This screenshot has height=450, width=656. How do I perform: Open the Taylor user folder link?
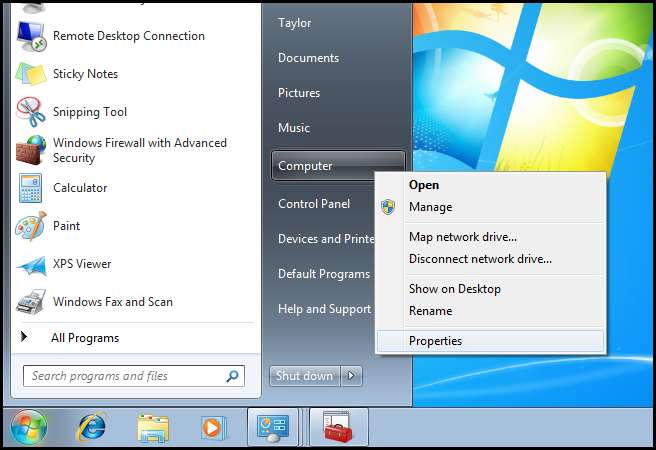295,23
